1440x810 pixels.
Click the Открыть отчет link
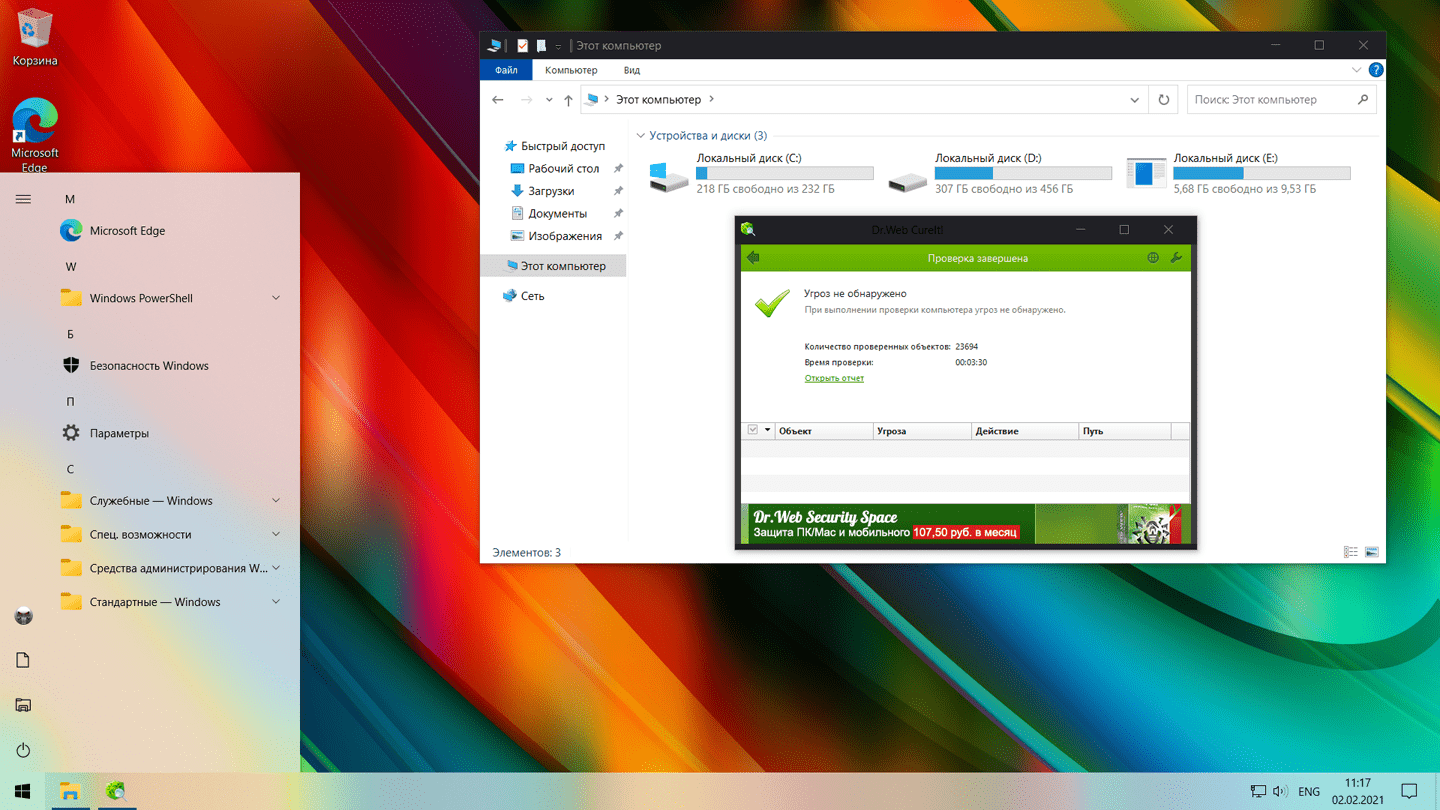[834, 378]
